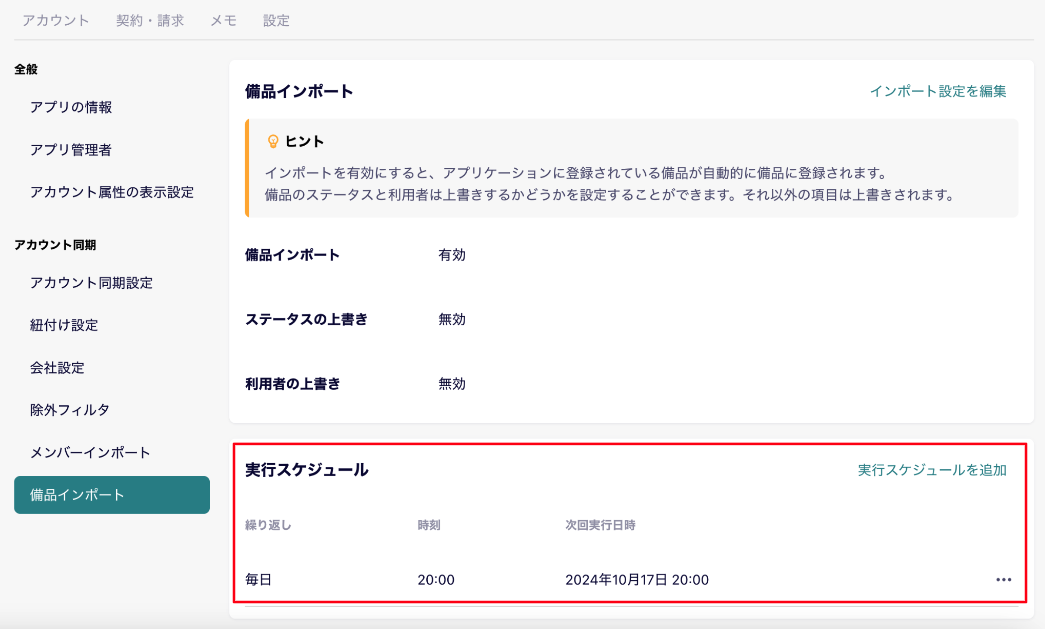This screenshot has height=629, width=1045.
Task: Go to the メモ tab
Action: (223, 20)
